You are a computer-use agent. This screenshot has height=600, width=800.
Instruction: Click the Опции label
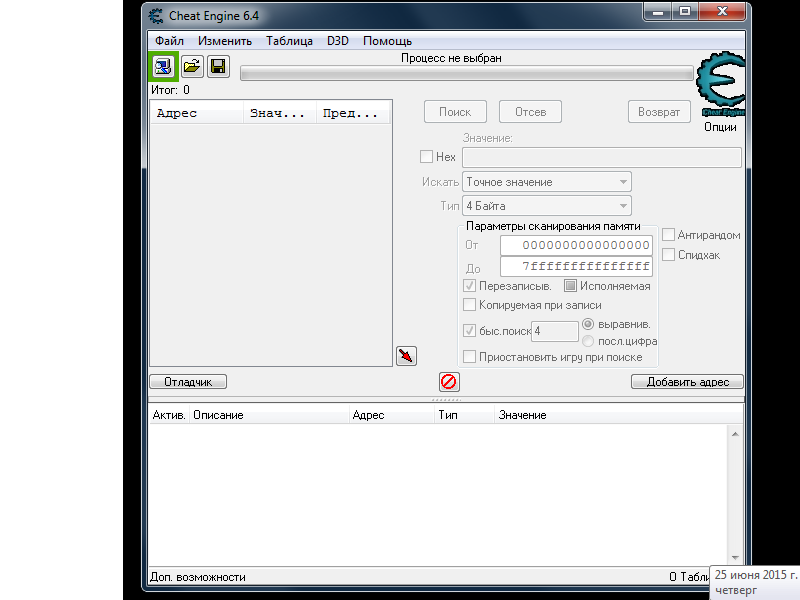(x=720, y=127)
